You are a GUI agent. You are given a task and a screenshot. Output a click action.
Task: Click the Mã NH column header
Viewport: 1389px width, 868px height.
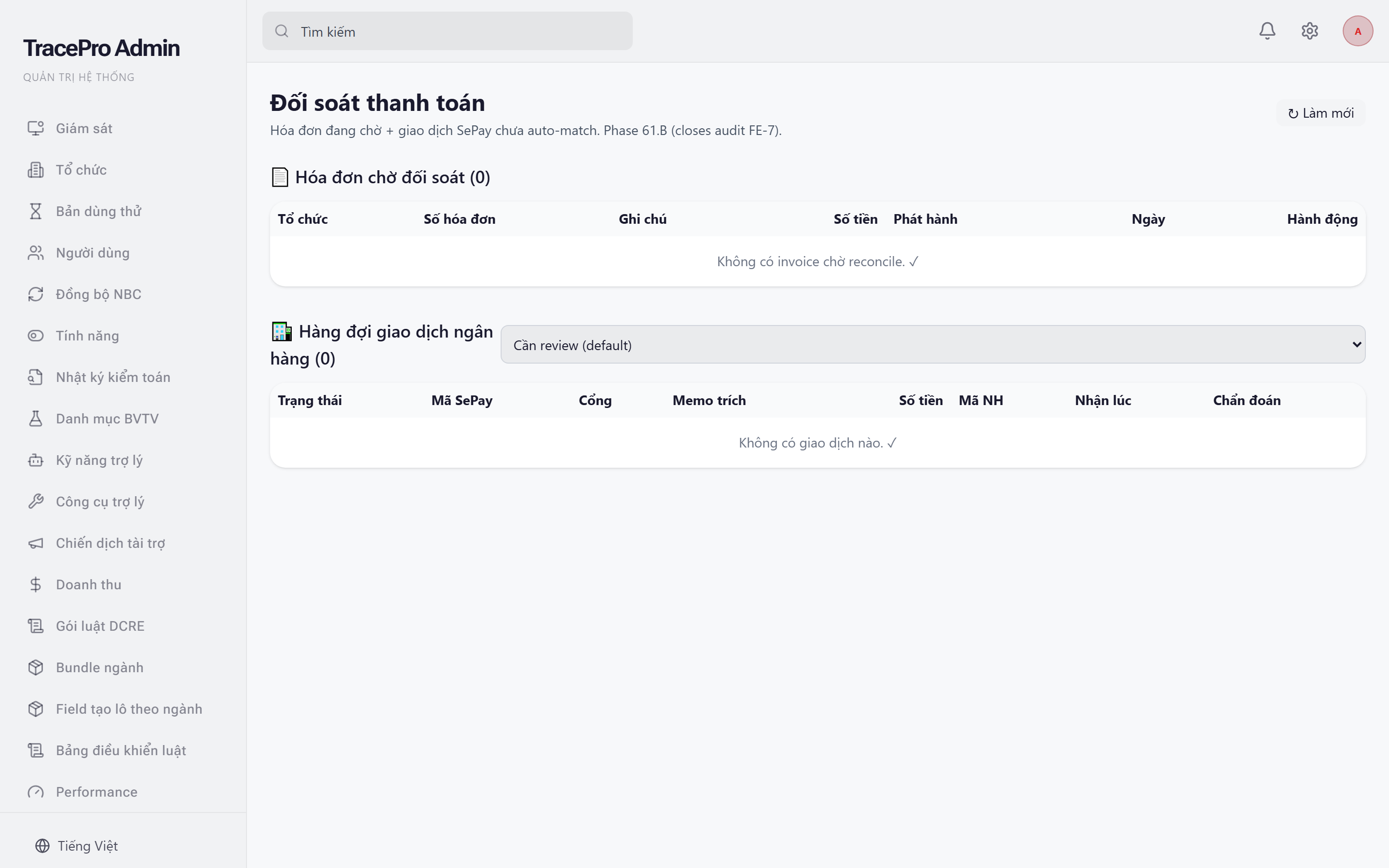coord(980,401)
